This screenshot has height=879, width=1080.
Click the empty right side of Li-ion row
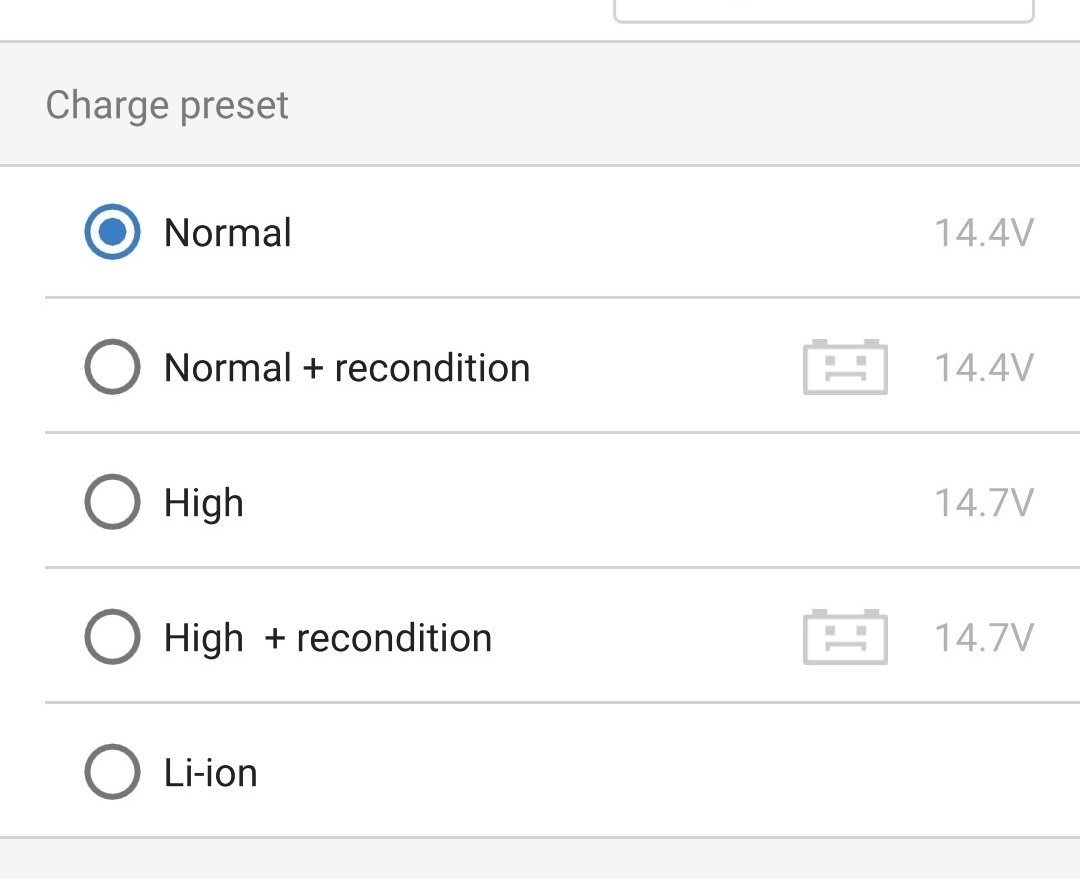tap(800, 772)
